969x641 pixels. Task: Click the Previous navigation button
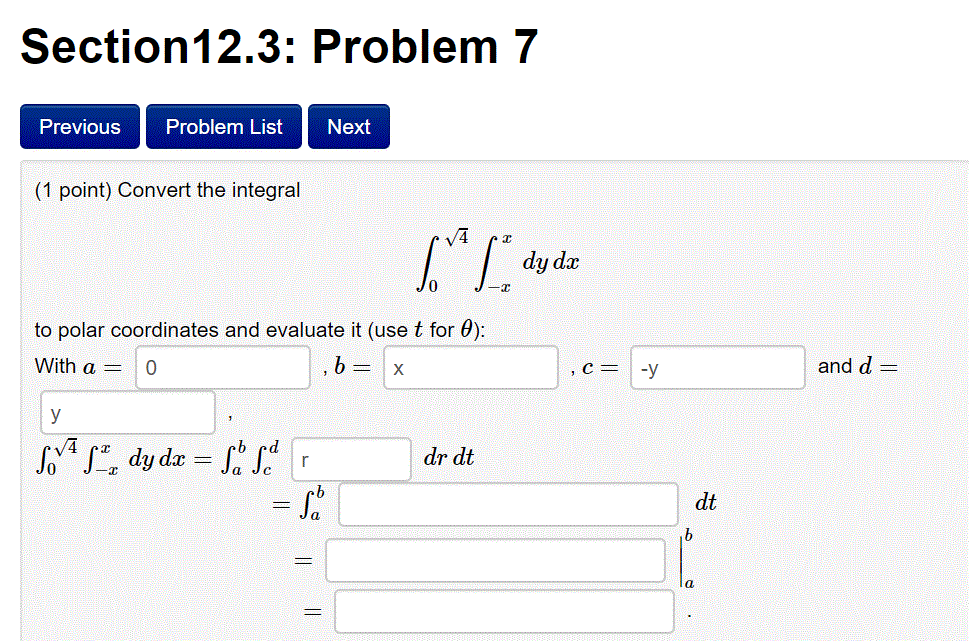tap(79, 126)
